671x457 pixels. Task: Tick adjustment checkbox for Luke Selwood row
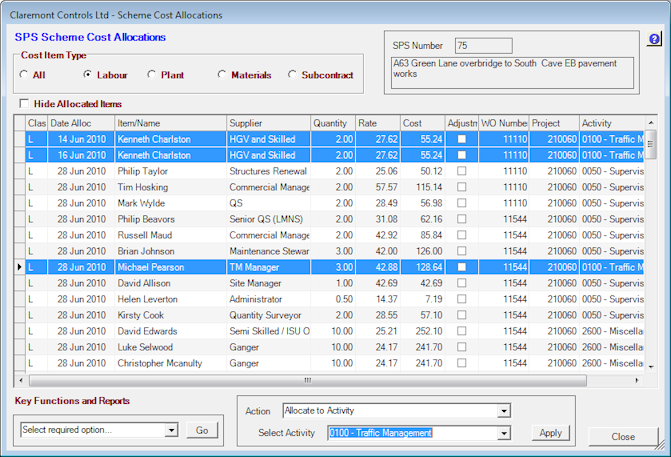point(461,347)
